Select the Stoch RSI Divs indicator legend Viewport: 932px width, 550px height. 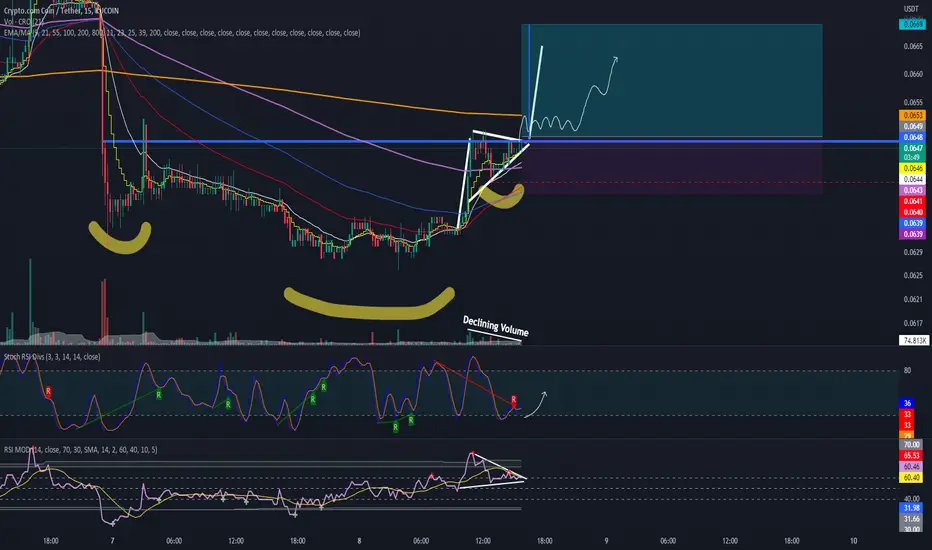52,357
